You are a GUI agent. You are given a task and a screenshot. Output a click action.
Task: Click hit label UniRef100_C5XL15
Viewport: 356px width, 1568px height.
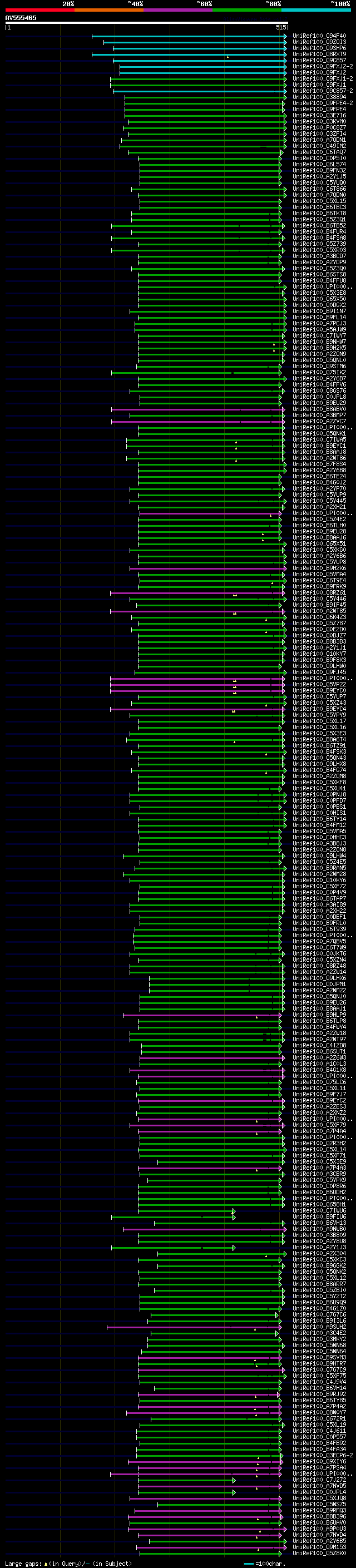319,201
